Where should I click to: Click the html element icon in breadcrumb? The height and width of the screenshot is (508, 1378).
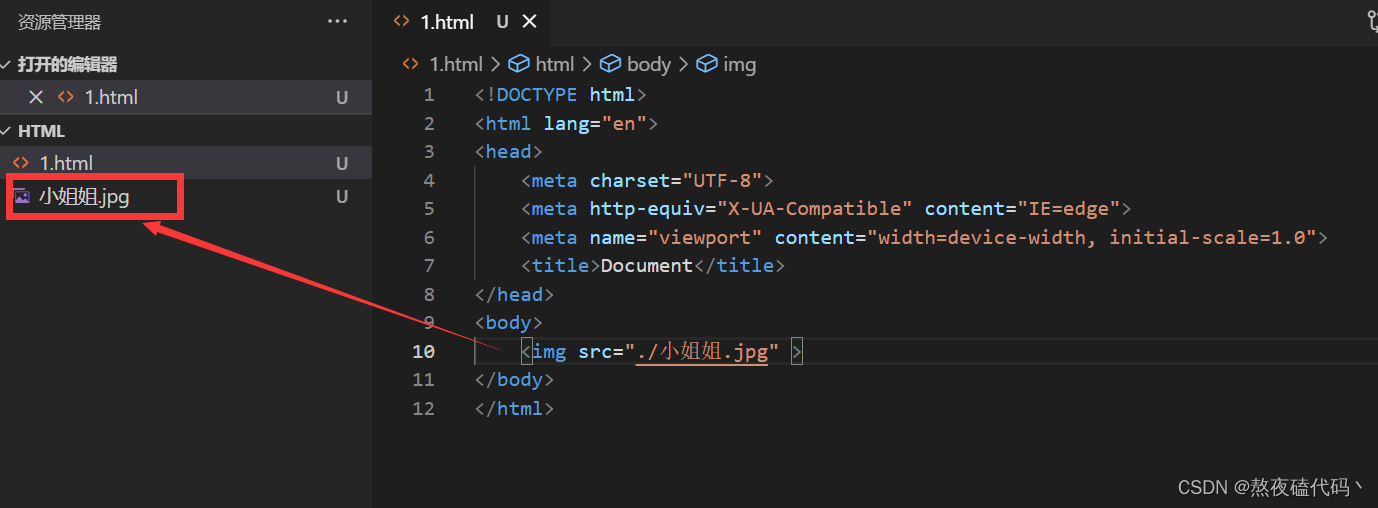pos(519,64)
